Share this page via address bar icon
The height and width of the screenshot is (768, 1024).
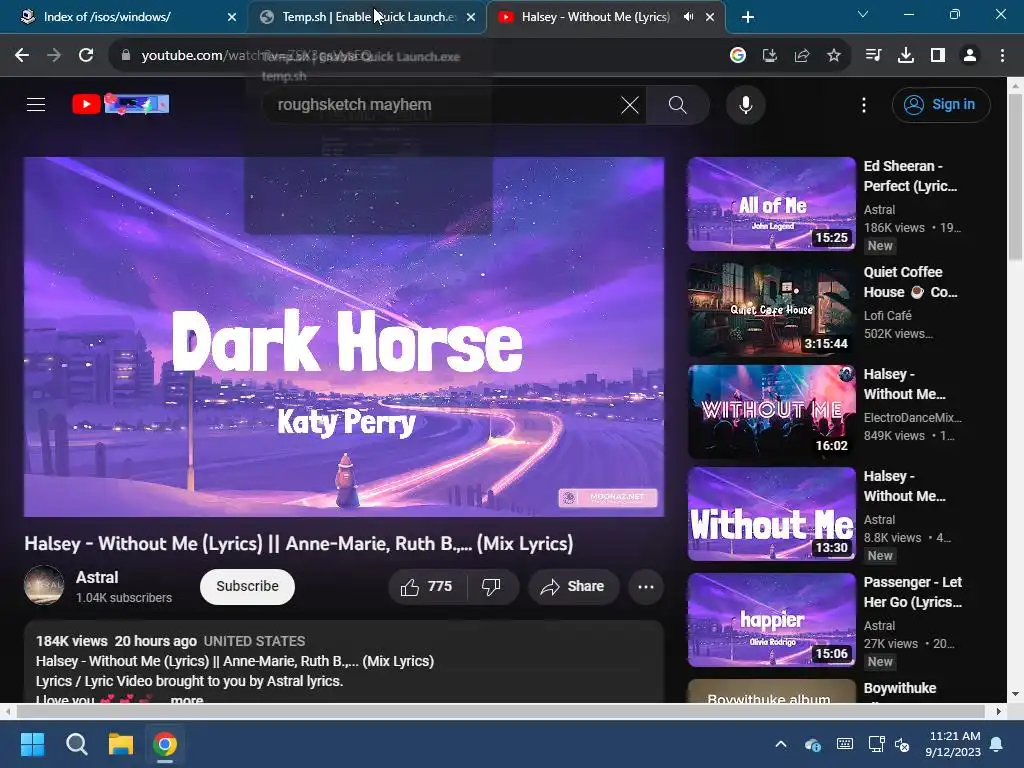(x=802, y=56)
